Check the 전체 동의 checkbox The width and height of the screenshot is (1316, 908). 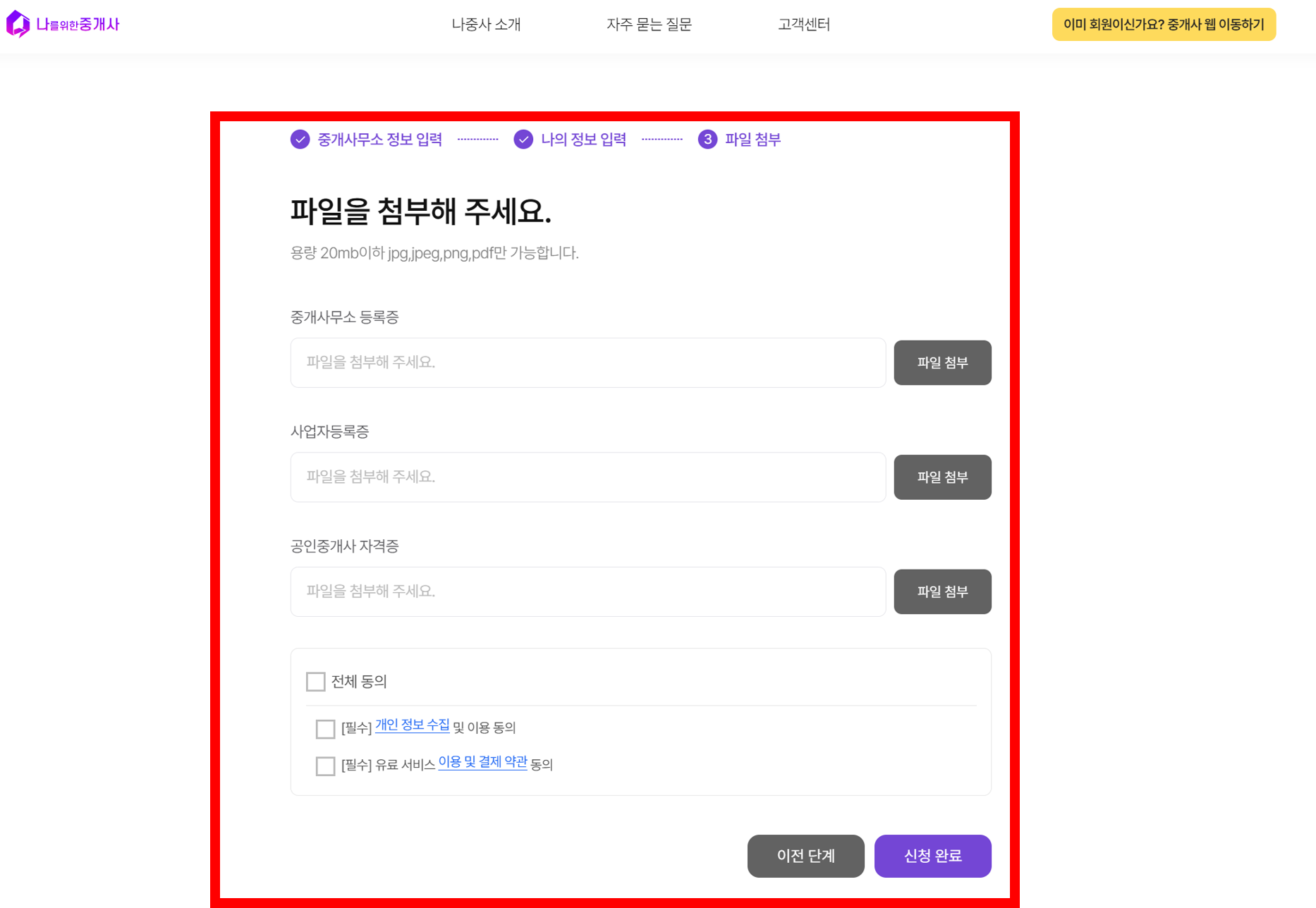pyautogui.click(x=315, y=682)
